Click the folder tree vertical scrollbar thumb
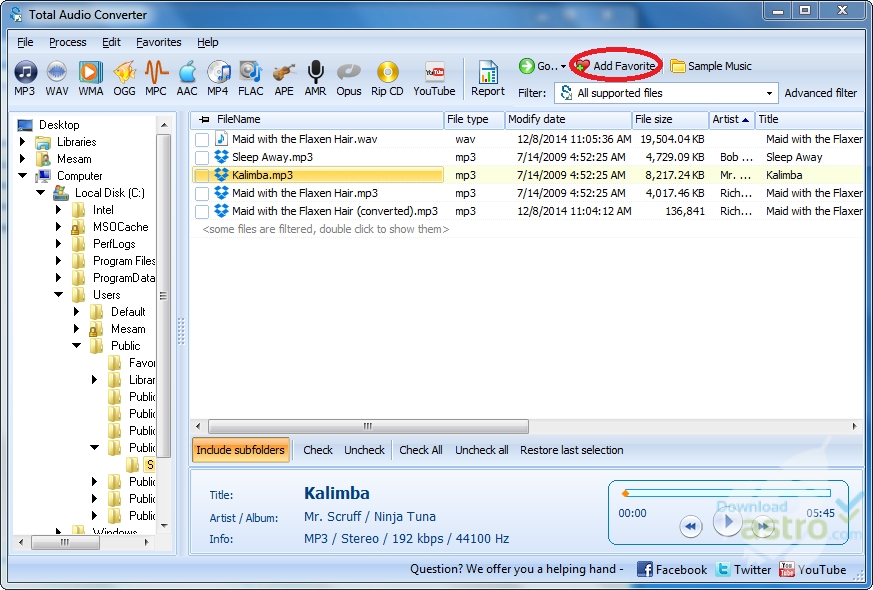 click(x=163, y=296)
